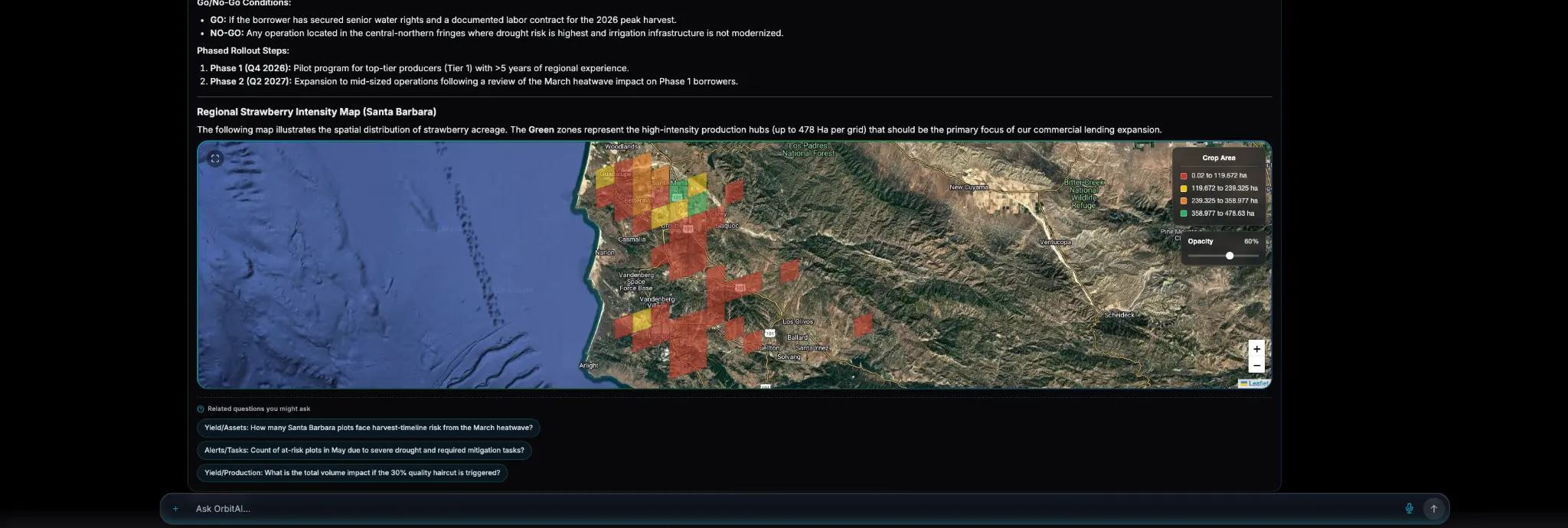Click the Bitter Creek National Wildlife Refuge label
This screenshot has height=528, width=1568.
(1084, 194)
